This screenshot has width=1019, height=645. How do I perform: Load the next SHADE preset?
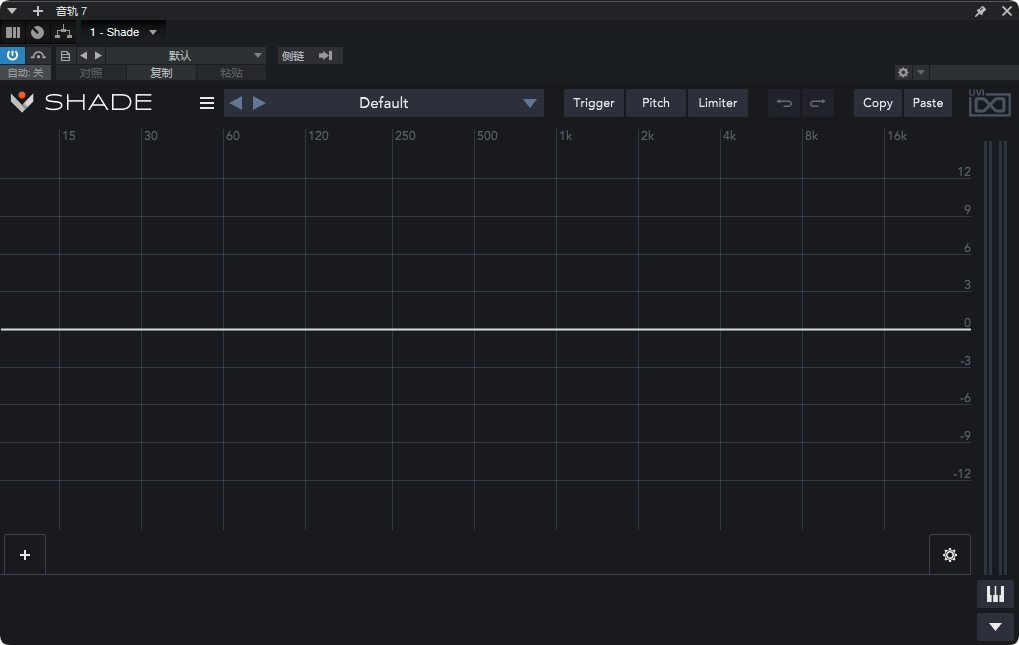click(259, 103)
